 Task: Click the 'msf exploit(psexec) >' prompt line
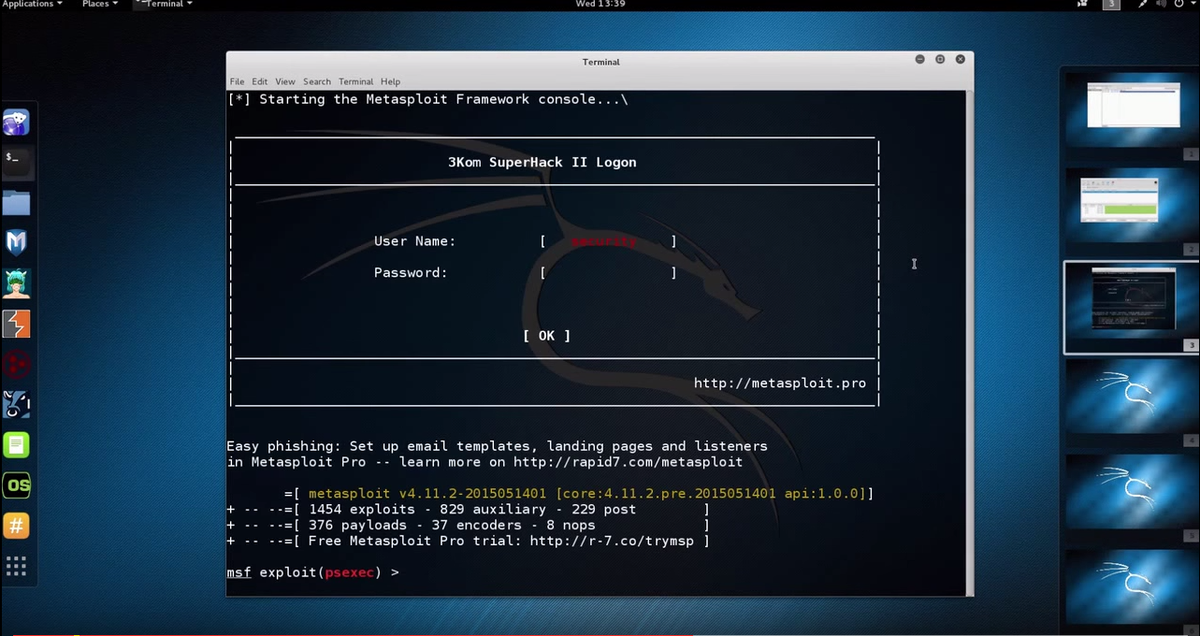click(x=313, y=572)
